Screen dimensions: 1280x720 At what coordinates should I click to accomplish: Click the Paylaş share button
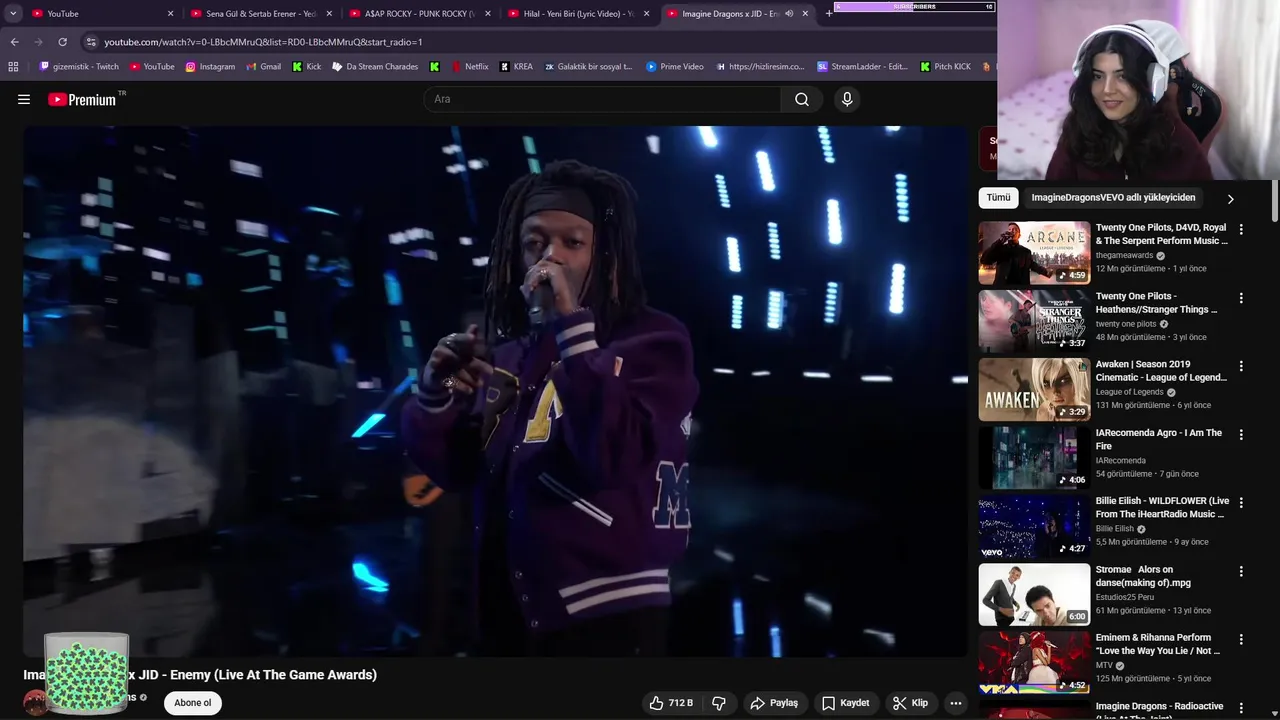(x=774, y=703)
